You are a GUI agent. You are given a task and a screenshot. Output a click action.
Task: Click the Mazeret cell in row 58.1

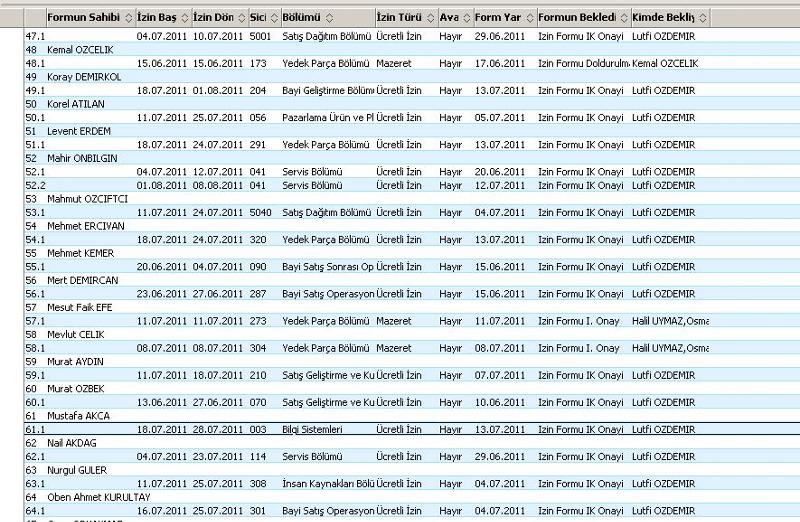394,348
